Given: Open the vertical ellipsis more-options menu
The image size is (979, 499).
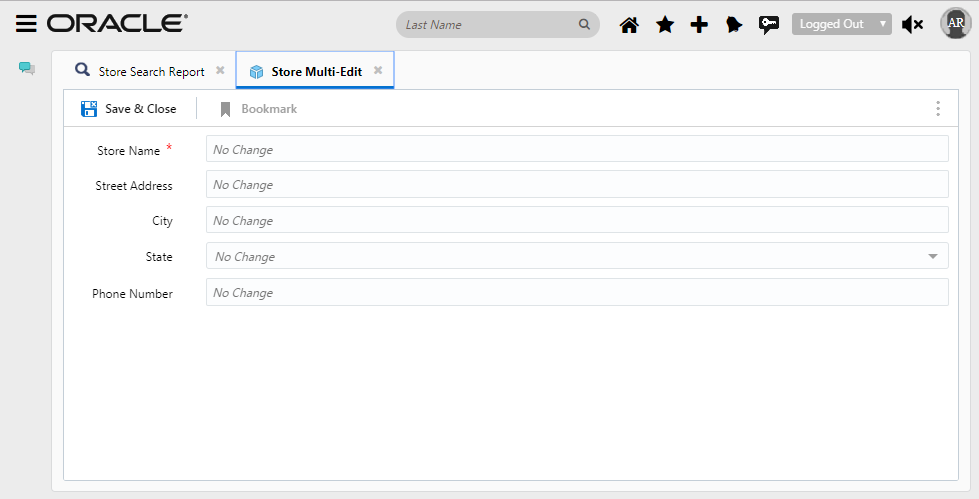Looking at the screenshot, I should pos(938,109).
